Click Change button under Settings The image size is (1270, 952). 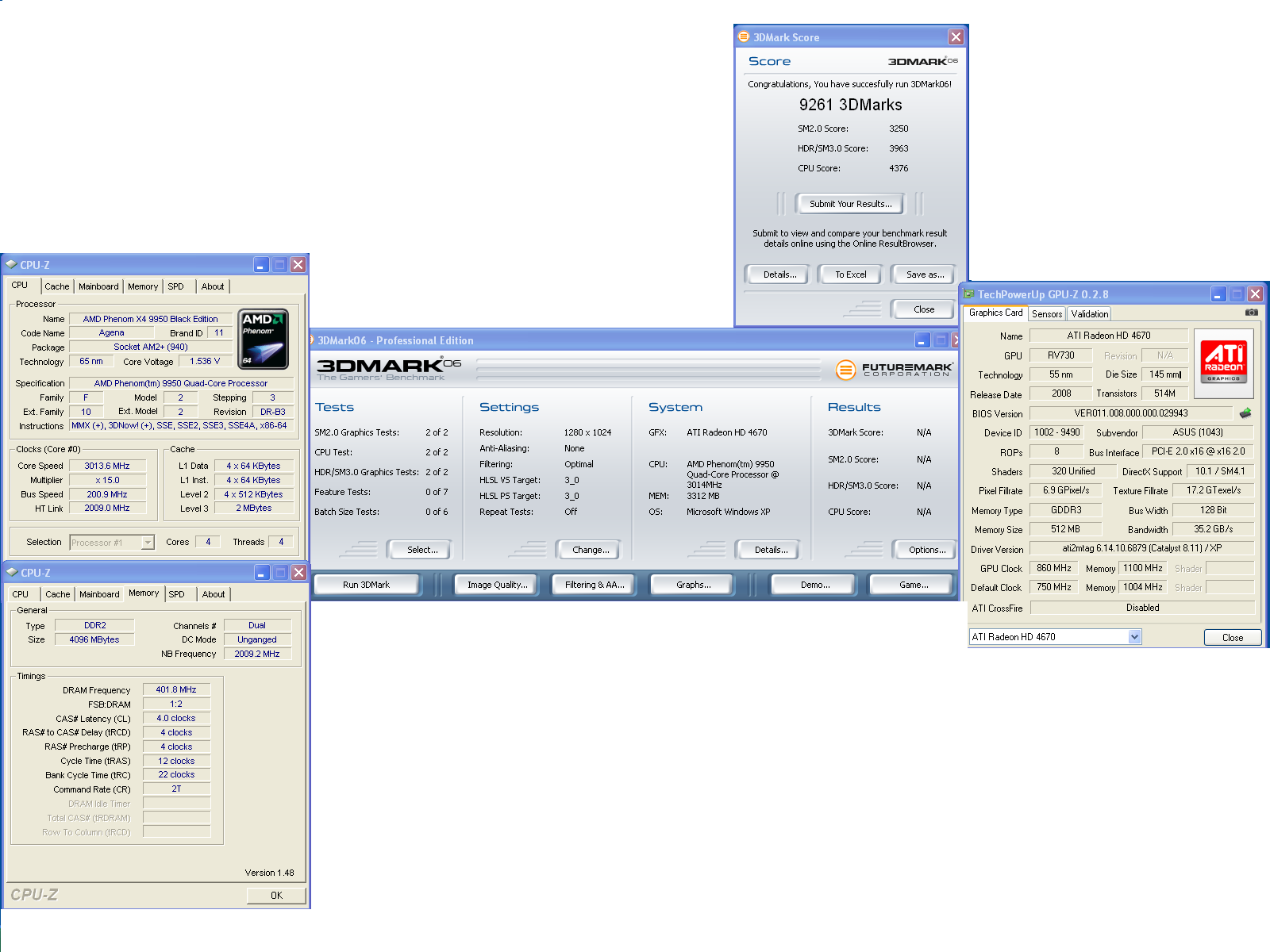[591, 550]
